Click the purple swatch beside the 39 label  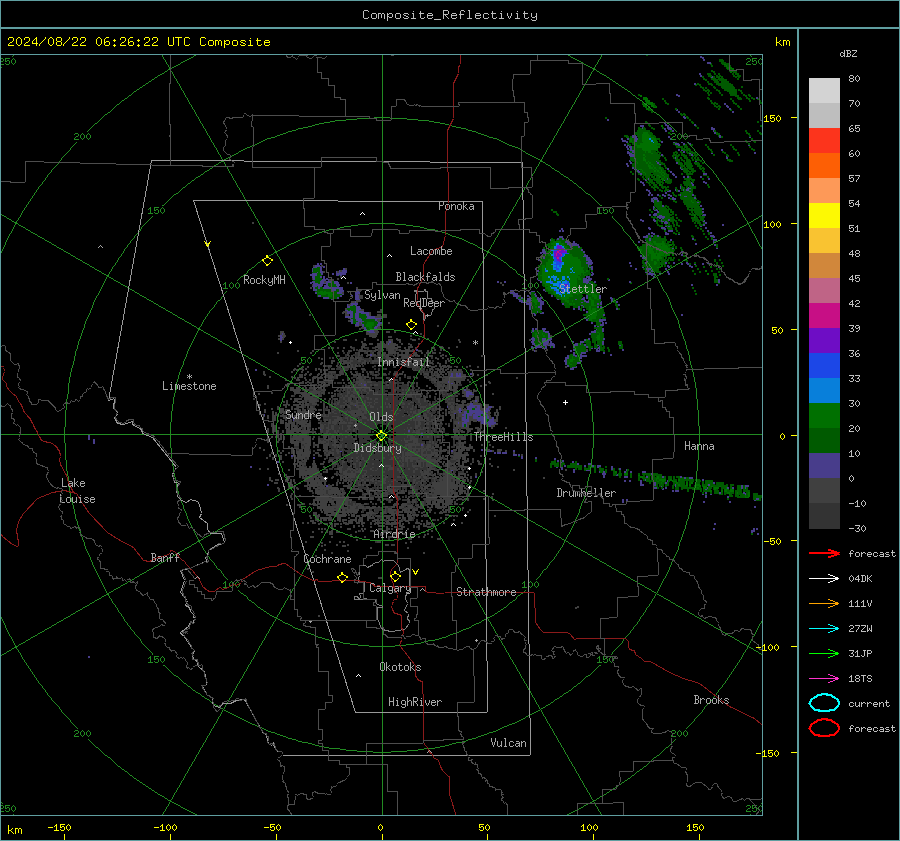[824, 340]
